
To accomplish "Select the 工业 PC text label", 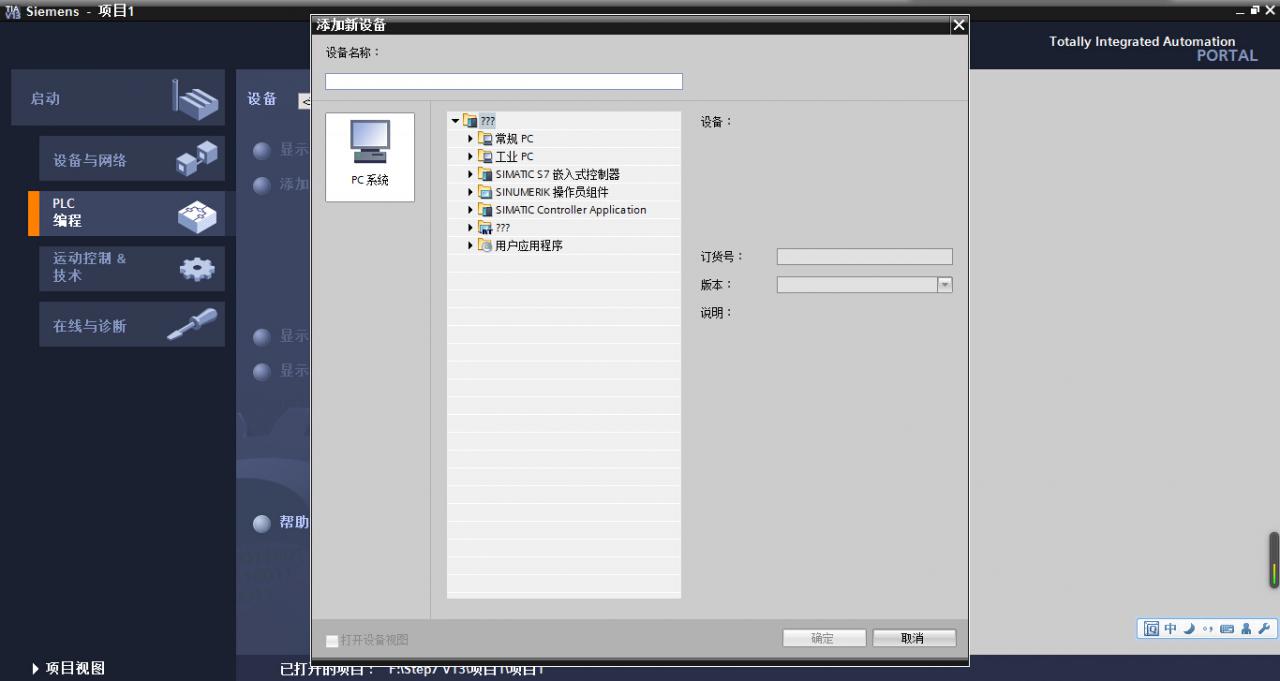I will [514, 157].
